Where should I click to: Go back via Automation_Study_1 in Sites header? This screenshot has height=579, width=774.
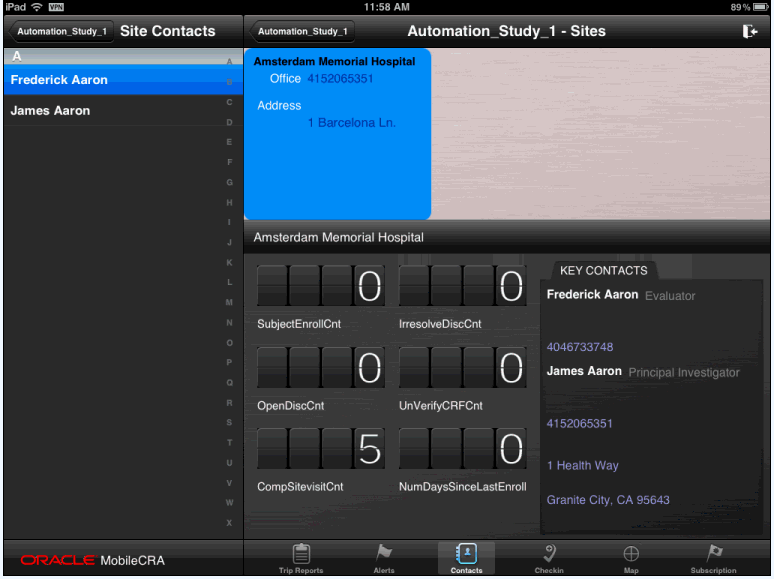coord(302,32)
